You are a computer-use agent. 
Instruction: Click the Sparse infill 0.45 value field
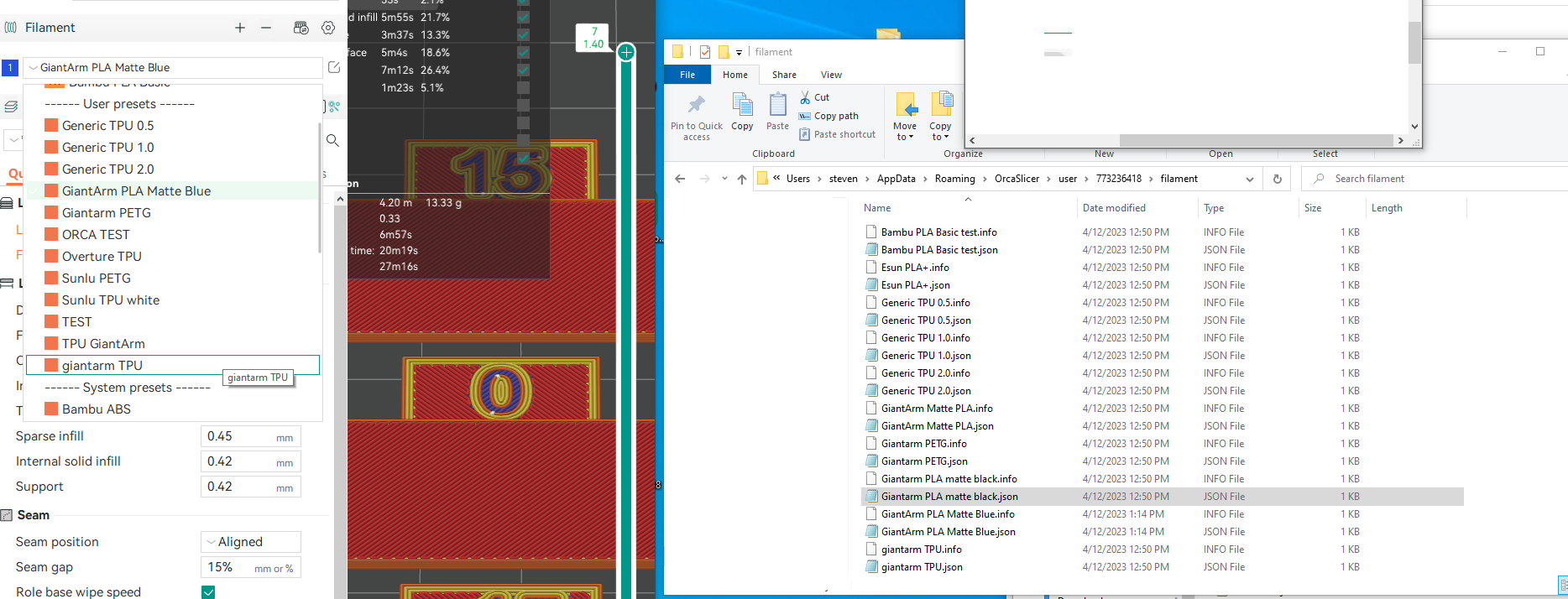point(250,436)
